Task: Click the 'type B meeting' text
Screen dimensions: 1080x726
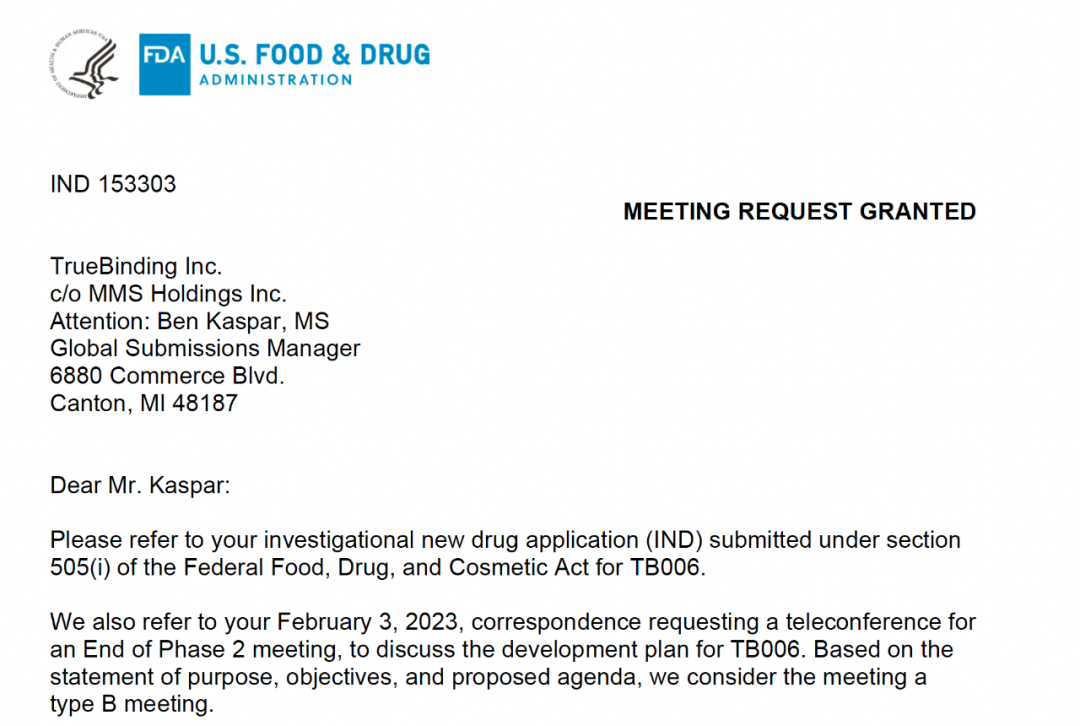Action: pyautogui.click(x=130, y=704)
